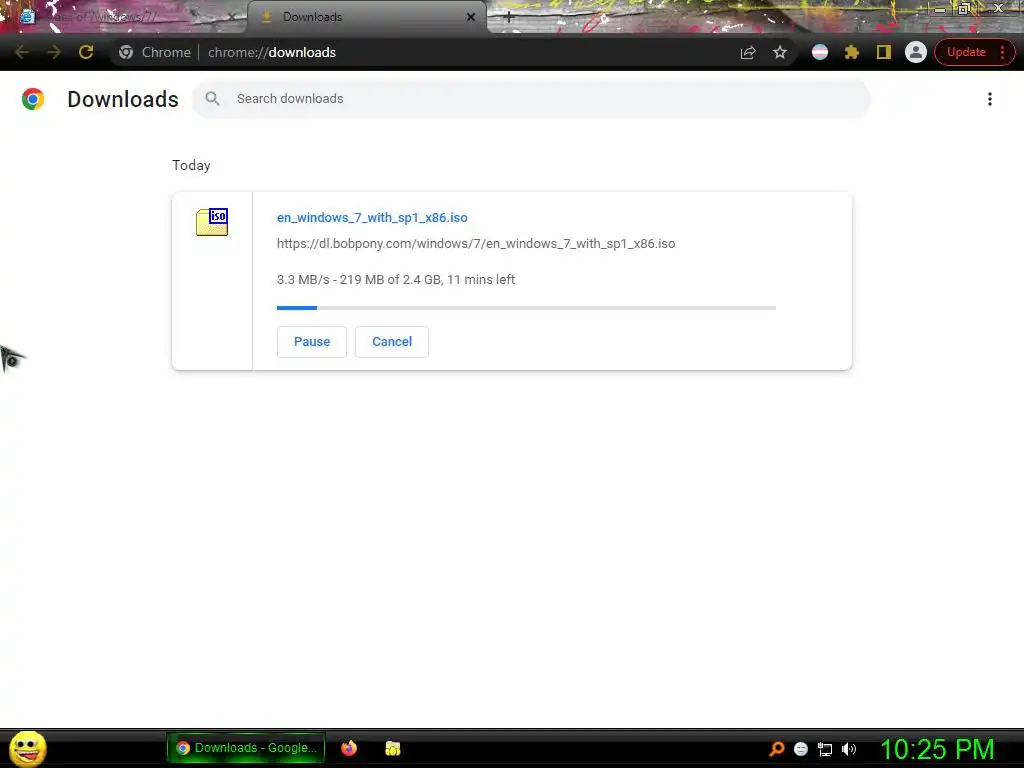Open the downloads page three-dot menu

(x=989, y=99)
